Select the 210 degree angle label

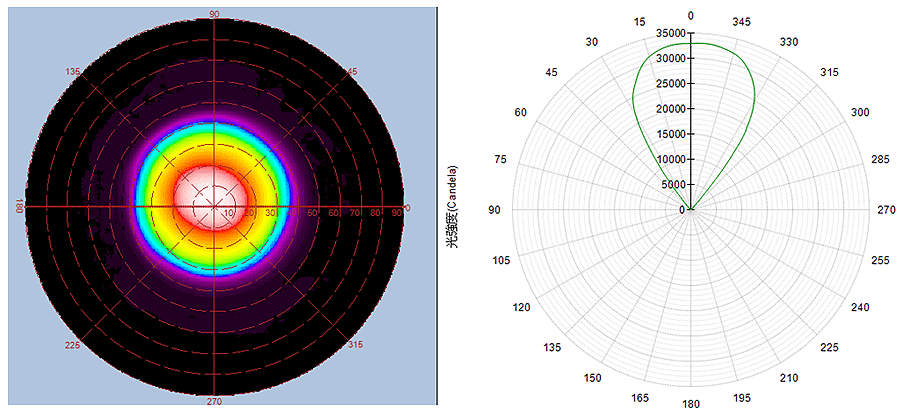pos(789,378)
